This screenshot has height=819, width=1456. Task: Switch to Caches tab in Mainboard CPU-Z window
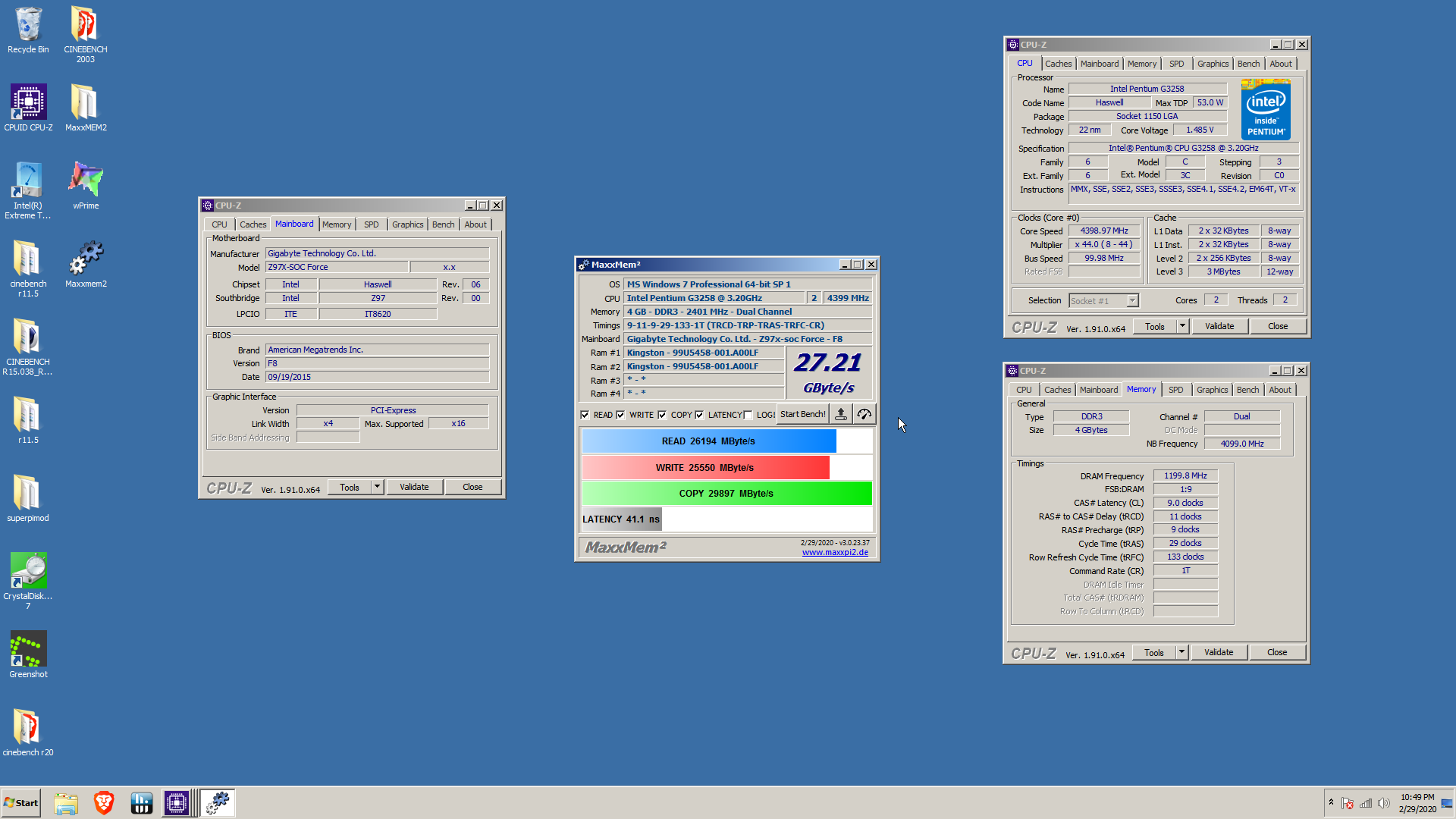click(253, 224)
